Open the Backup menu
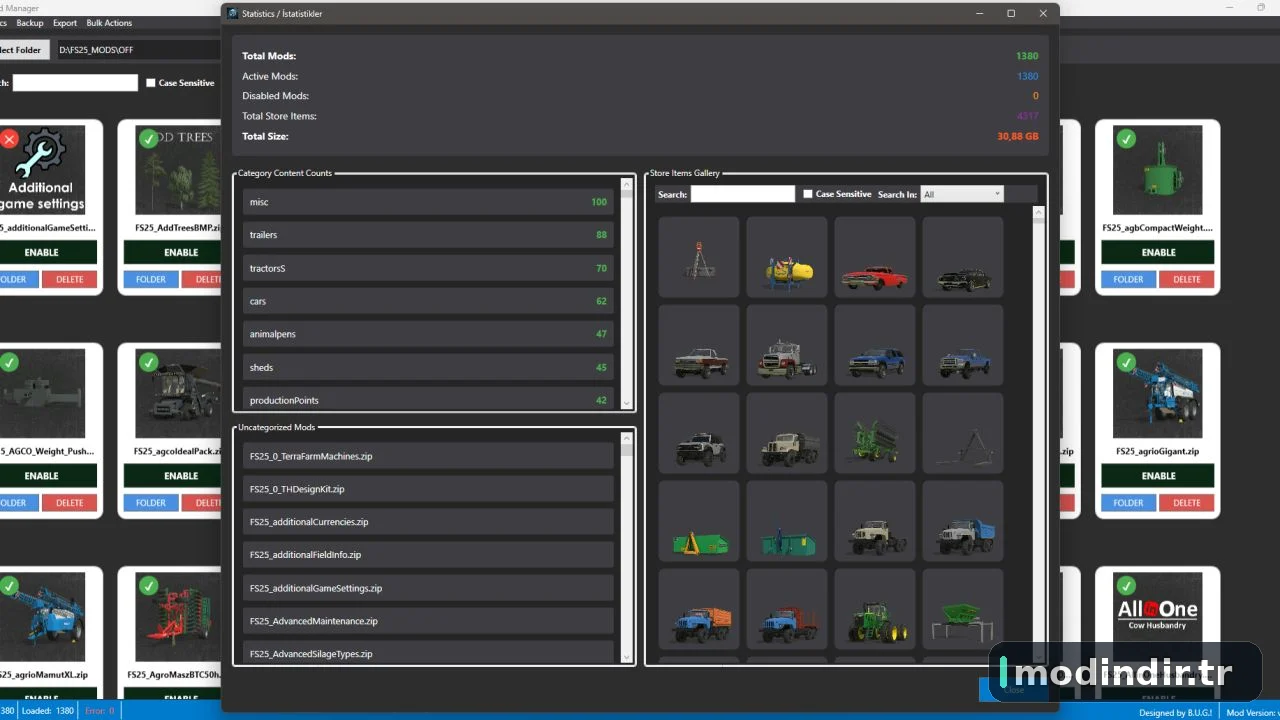The image size is (1280, 720). 30,23
